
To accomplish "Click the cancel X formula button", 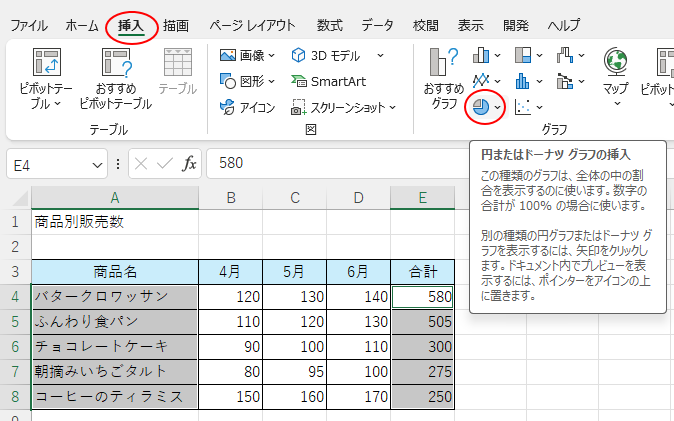I will [141, 163].
